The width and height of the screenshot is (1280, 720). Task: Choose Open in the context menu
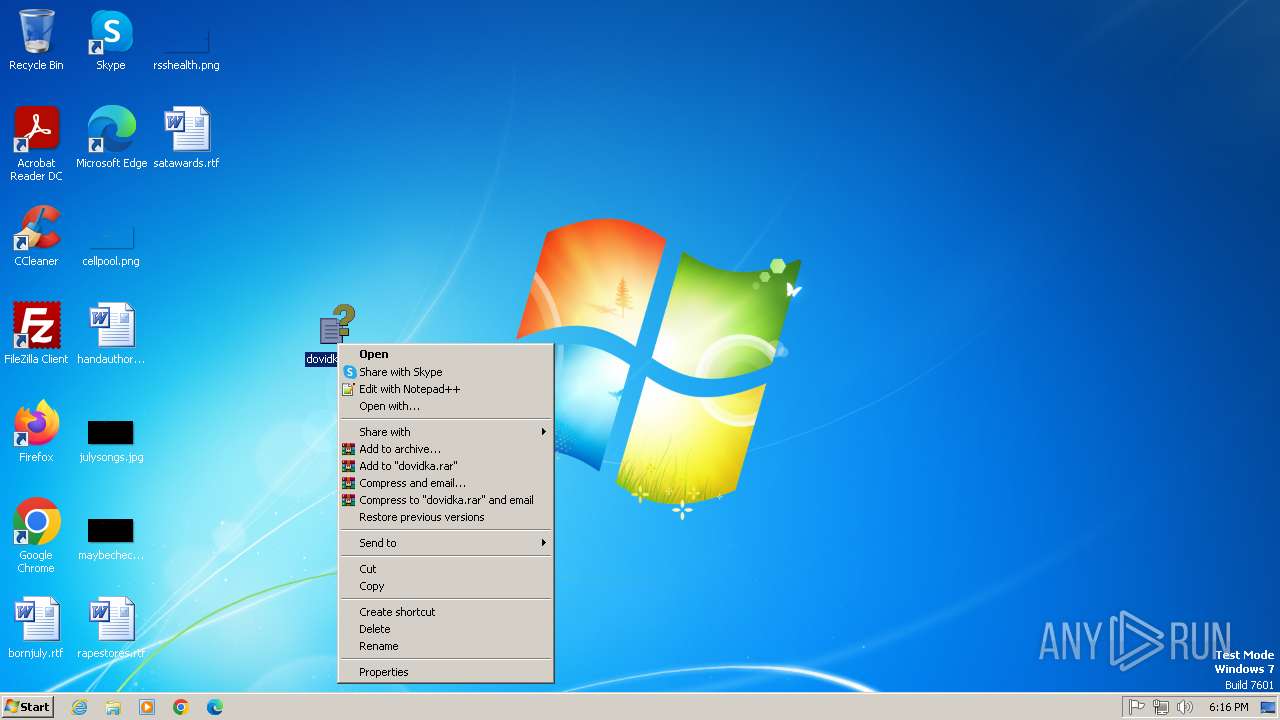click(x=446, y=354)
